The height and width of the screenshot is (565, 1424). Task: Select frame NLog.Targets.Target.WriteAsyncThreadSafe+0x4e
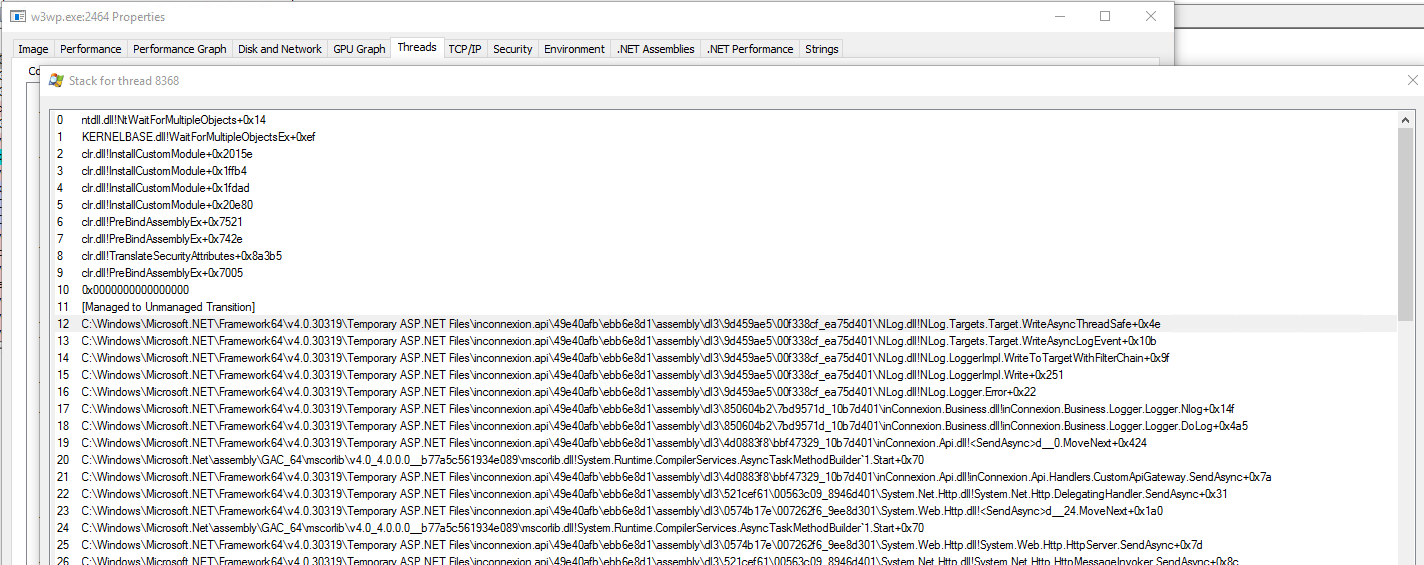(724, 324)
